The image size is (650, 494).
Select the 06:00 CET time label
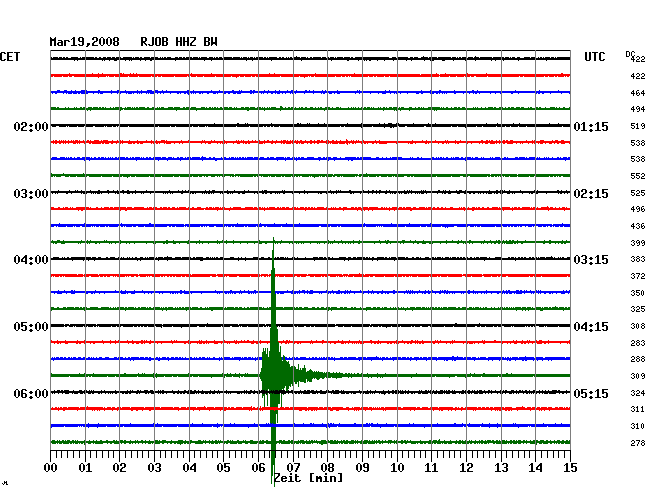[31, 393]
